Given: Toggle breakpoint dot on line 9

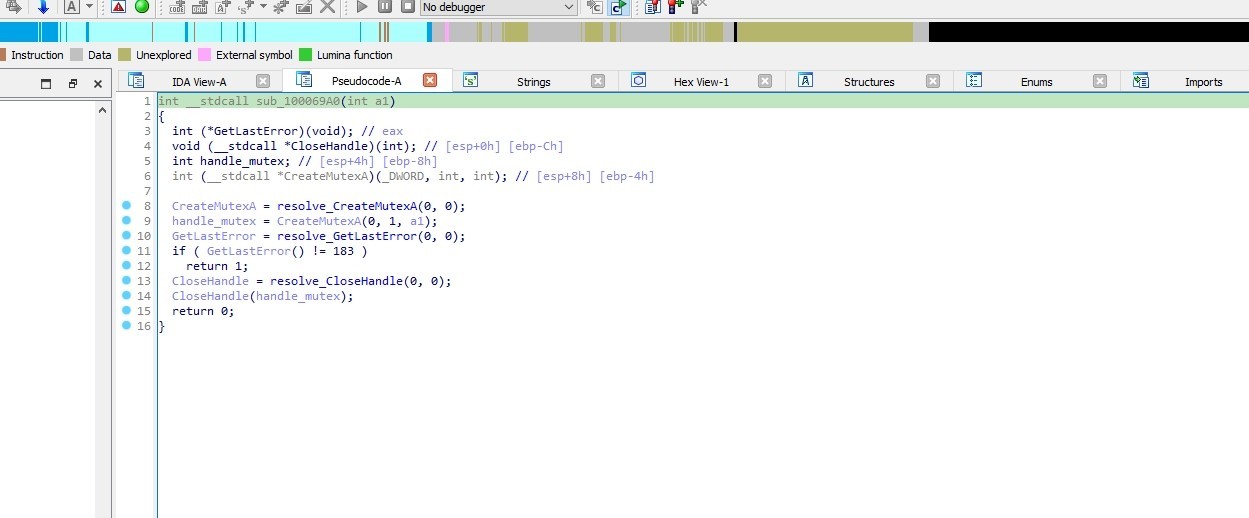Looking at the screenshot, I should [x=126, y=221].
